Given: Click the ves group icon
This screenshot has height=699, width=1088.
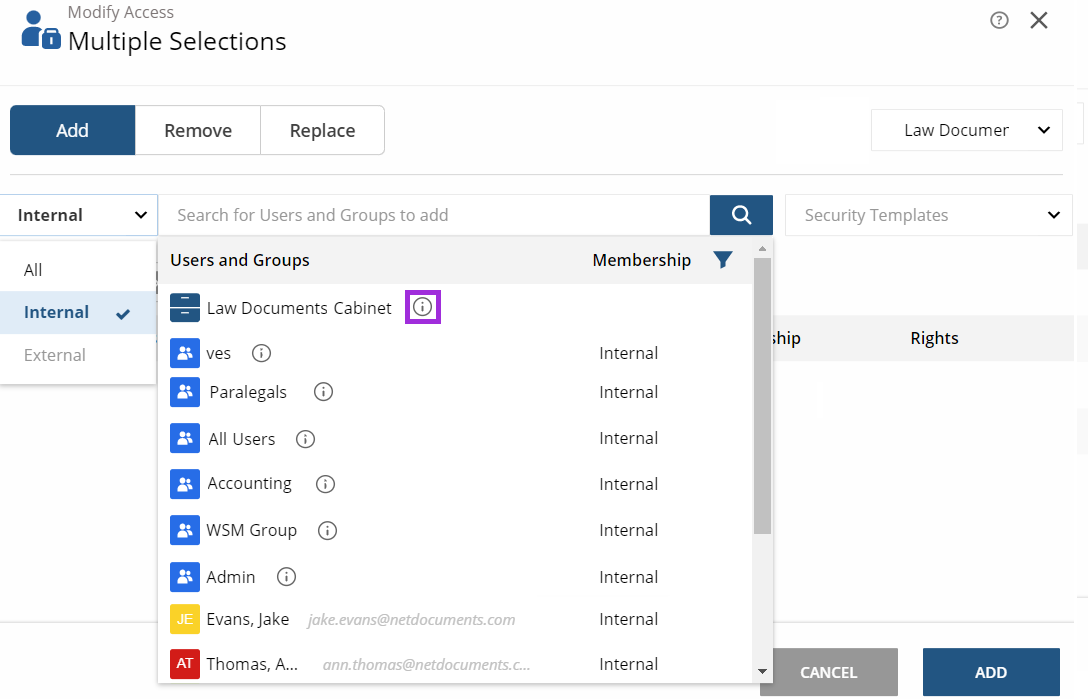Looking at the screenshot, I should coord(185,353).
